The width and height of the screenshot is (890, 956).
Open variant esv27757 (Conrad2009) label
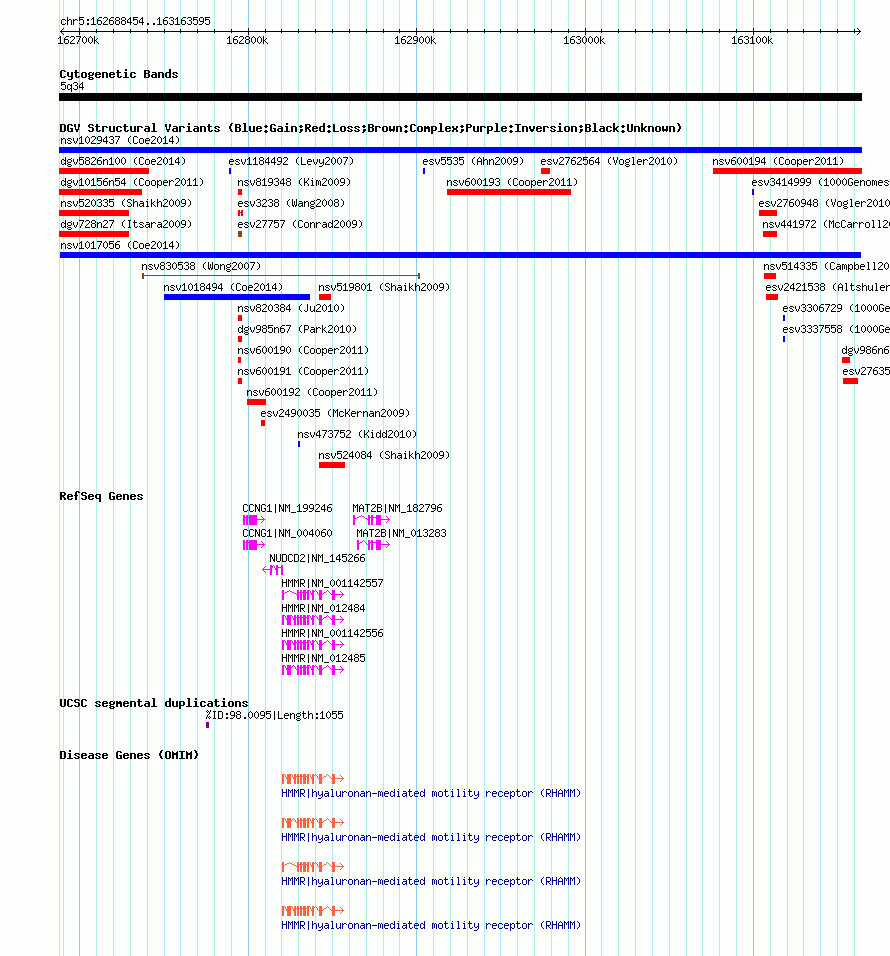(x=300, y=224)
